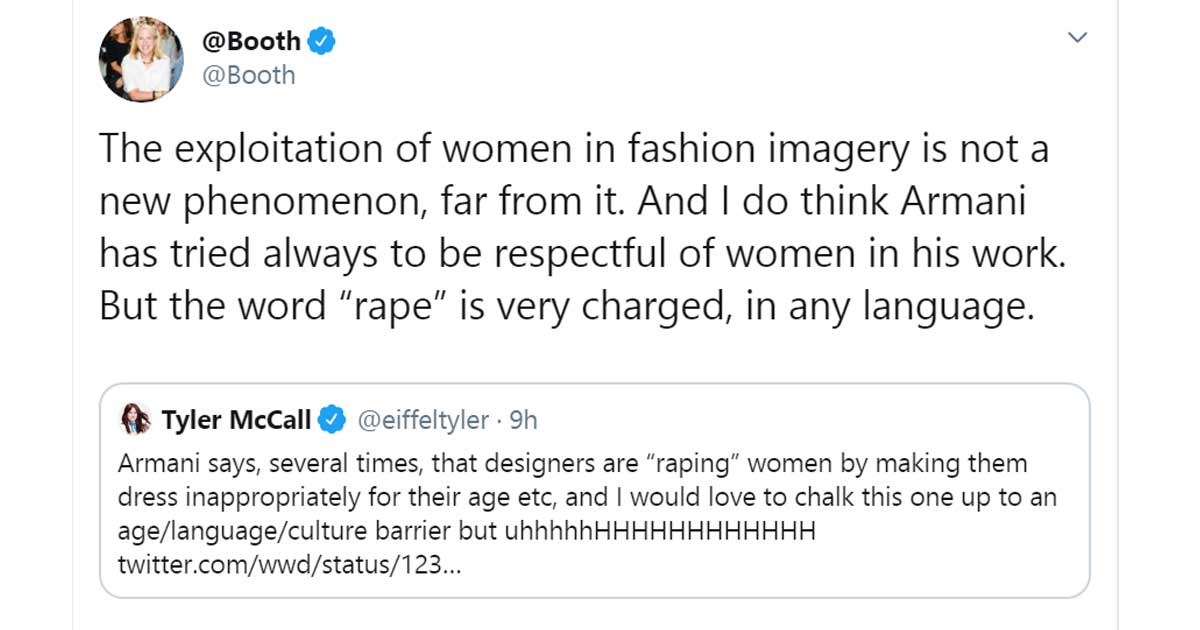Click the verified badge next to Tyler McCall
Screen dimensions: 1200x630
coord(333,421)
